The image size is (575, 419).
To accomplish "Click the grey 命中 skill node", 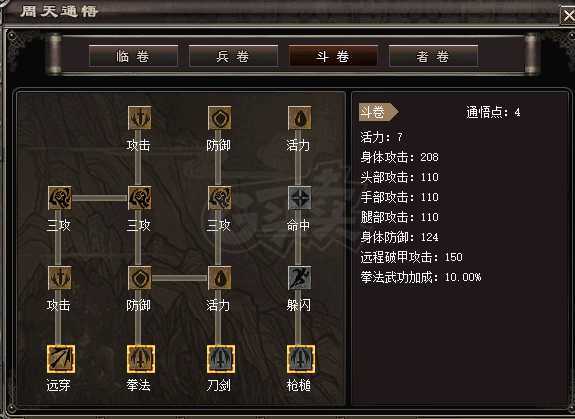I will pos(300,198).
